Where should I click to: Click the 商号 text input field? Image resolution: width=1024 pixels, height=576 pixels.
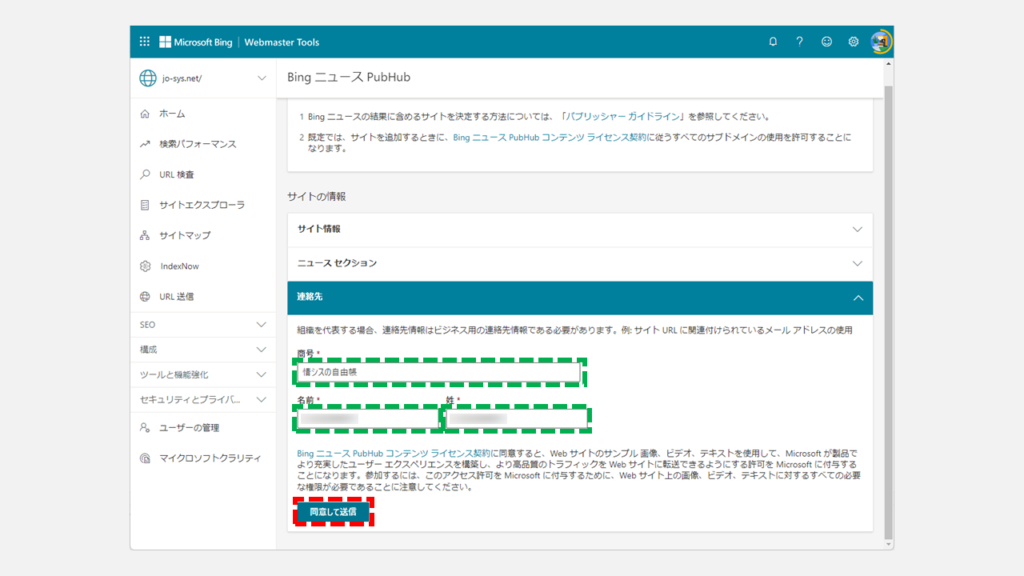440,372
